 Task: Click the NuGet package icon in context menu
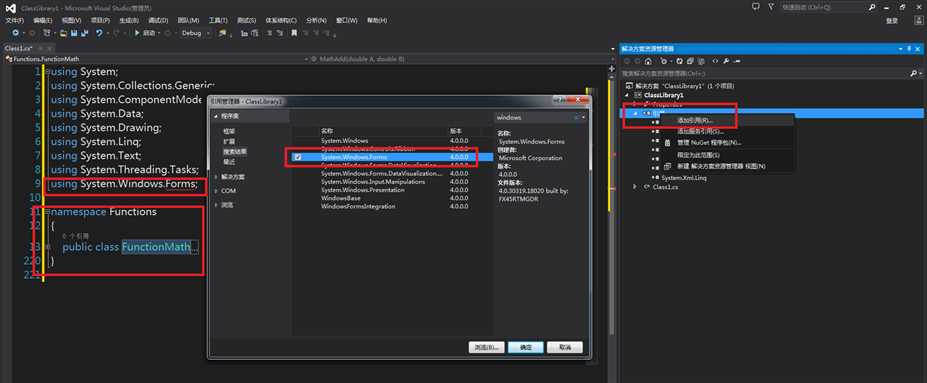(667, 143)
